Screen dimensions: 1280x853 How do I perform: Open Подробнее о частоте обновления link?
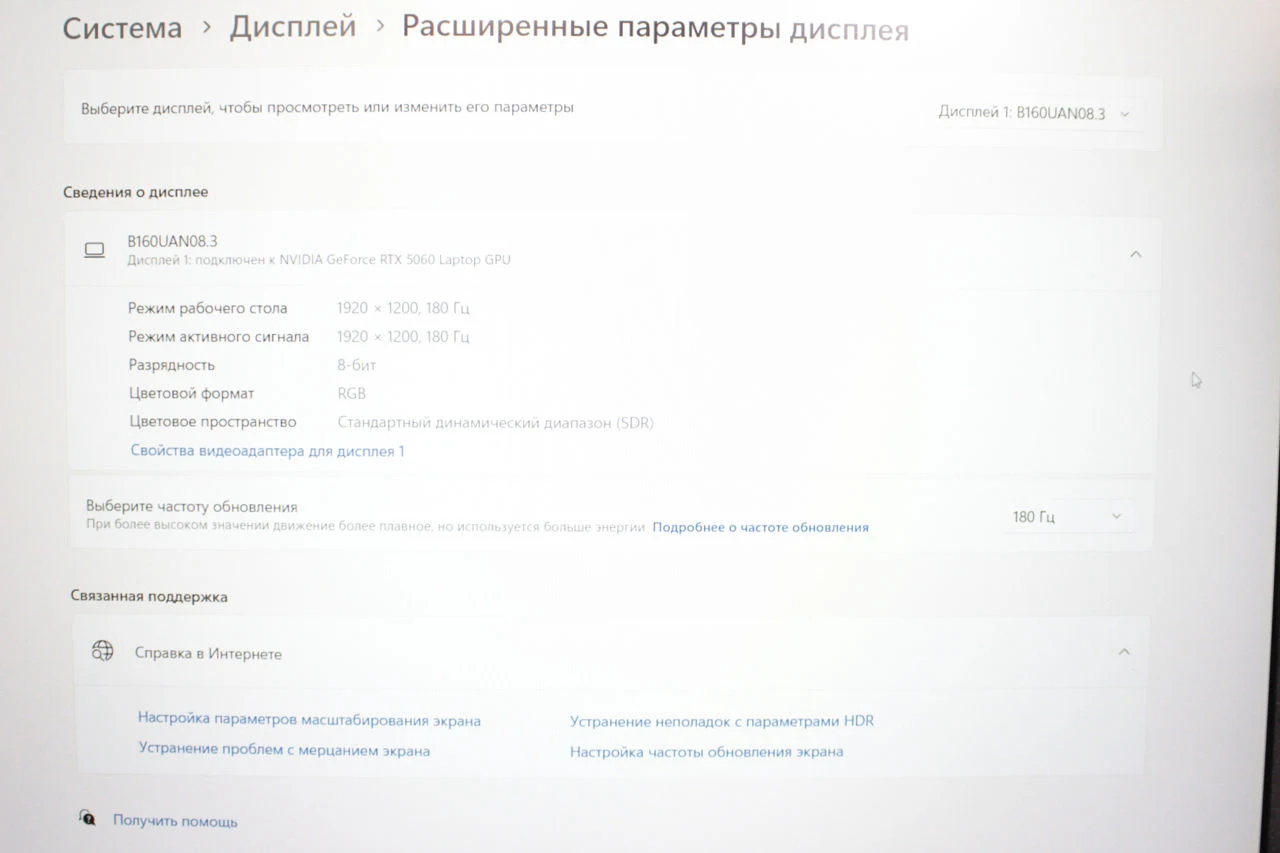pos(760,527)
